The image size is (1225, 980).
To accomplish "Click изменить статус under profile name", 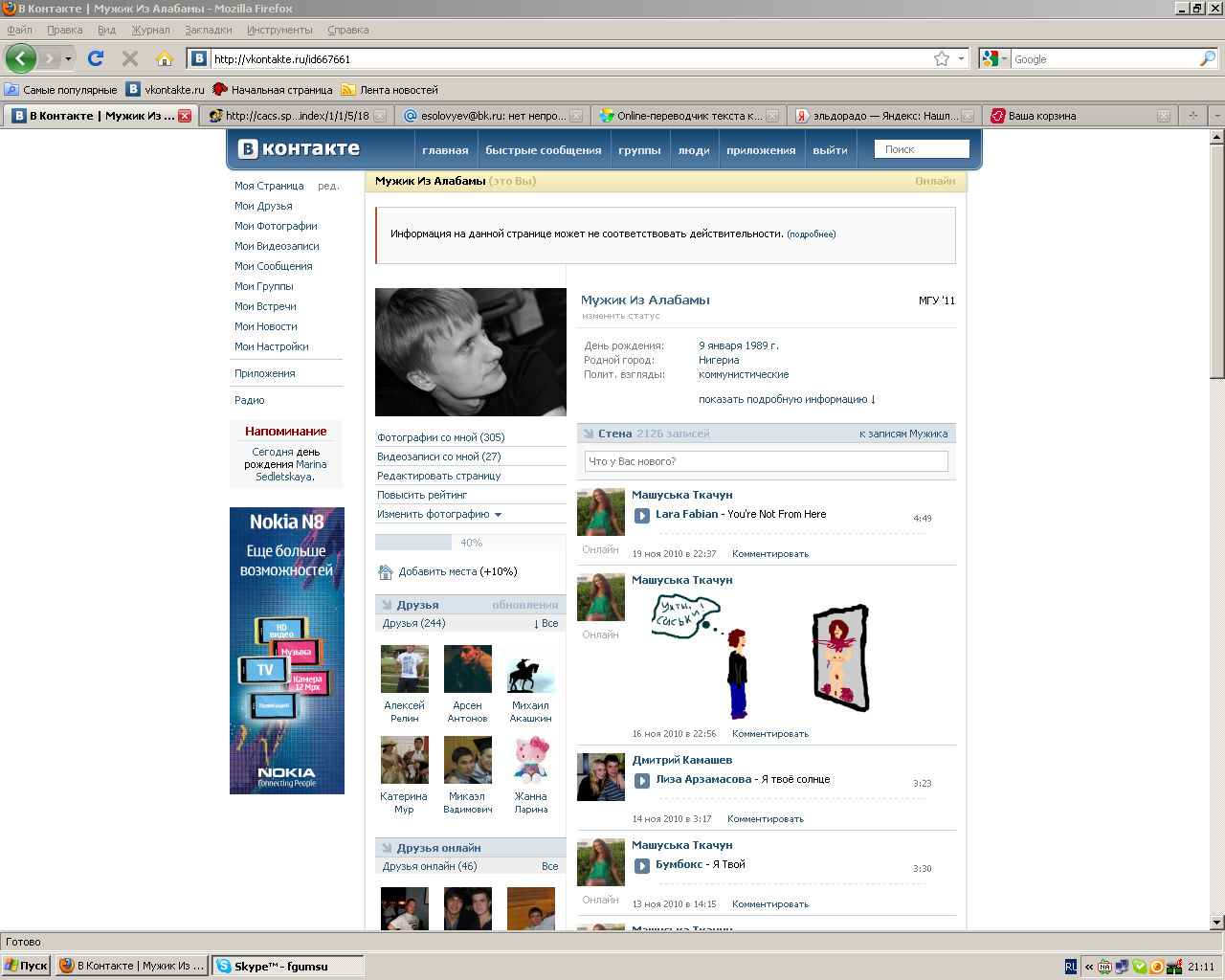I will point(620,316).
